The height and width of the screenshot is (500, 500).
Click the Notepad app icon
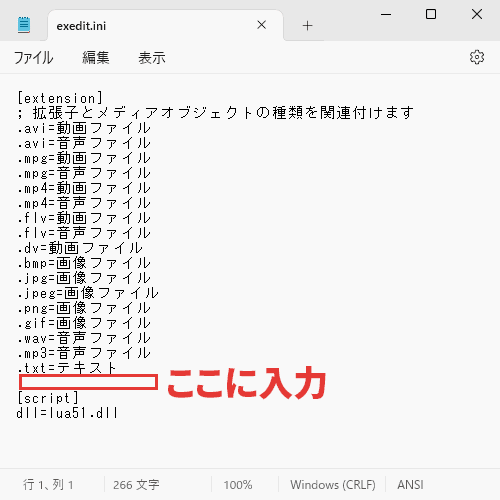(24, 25)
